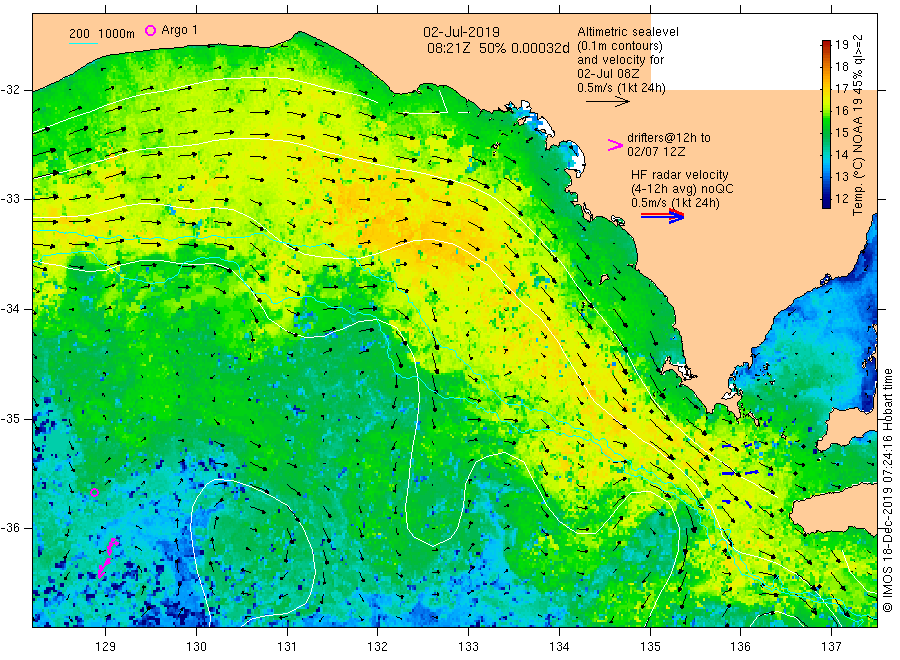Click the longitude label 133
900x660 pixels.
pyautogui.click(x=468, y=647)
